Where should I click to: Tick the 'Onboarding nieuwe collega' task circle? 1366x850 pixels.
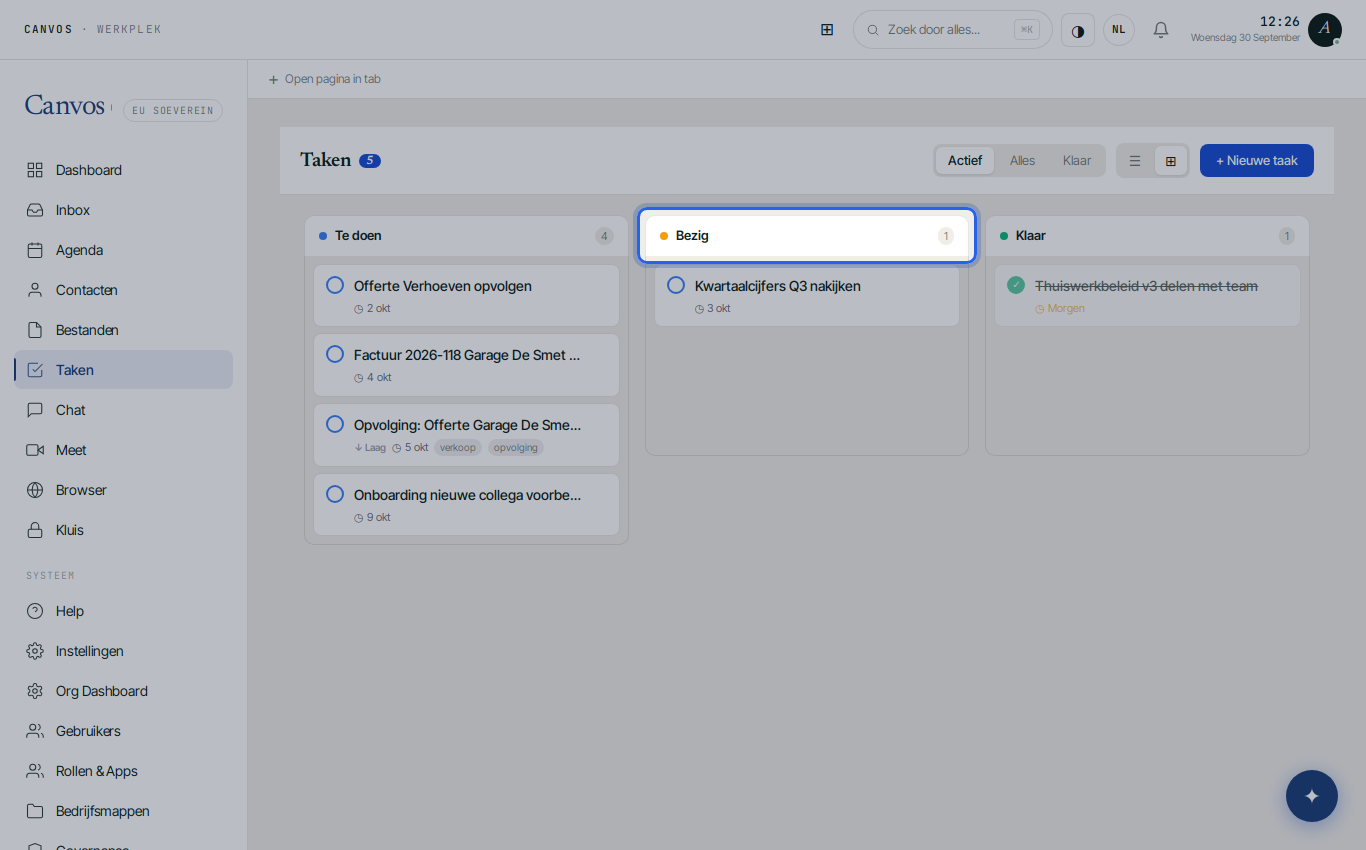pyautogui.click(x=335, y=495)
